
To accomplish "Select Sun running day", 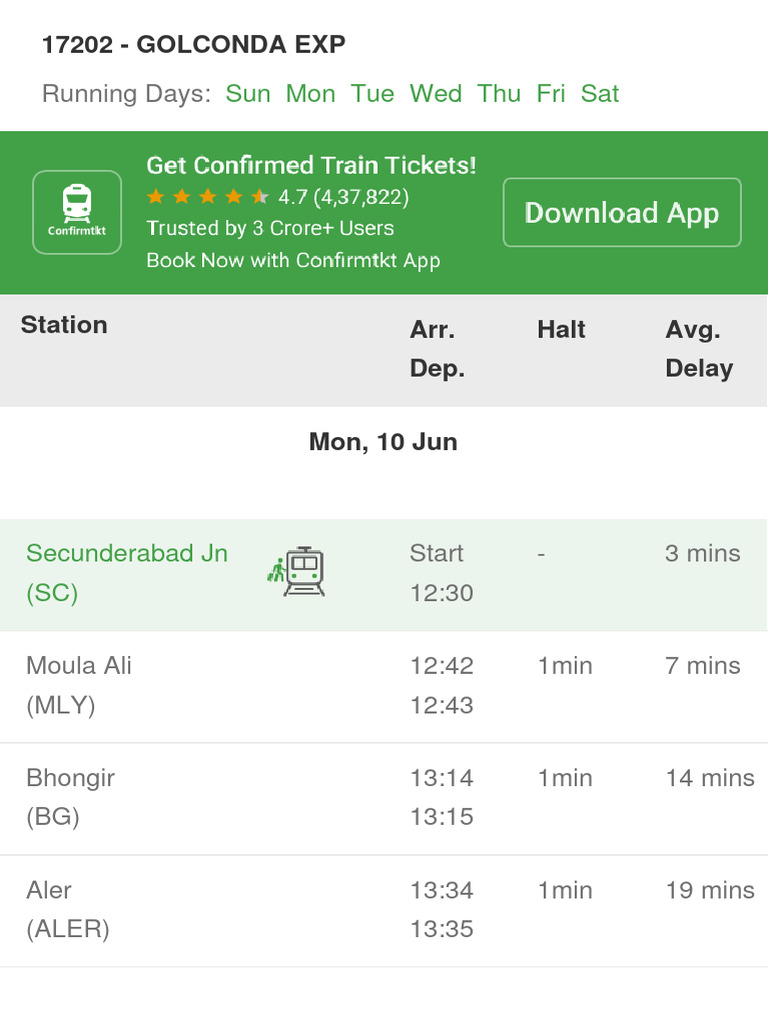I will (x=248, y=94).
